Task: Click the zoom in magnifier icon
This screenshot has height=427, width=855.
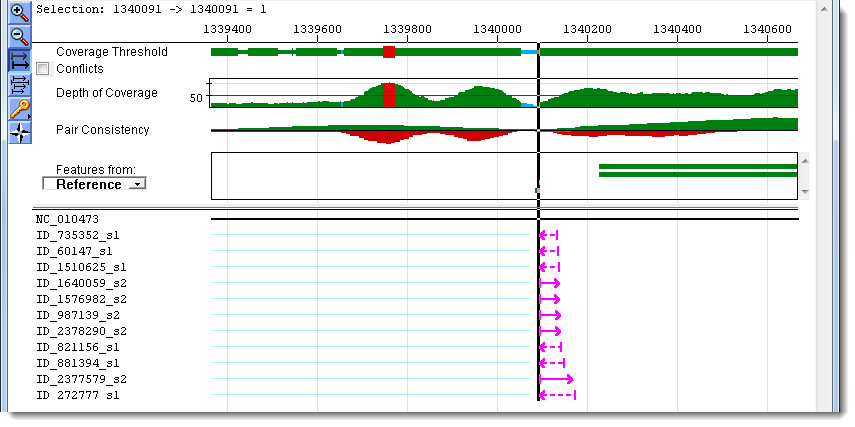Action: coord(20,12)
